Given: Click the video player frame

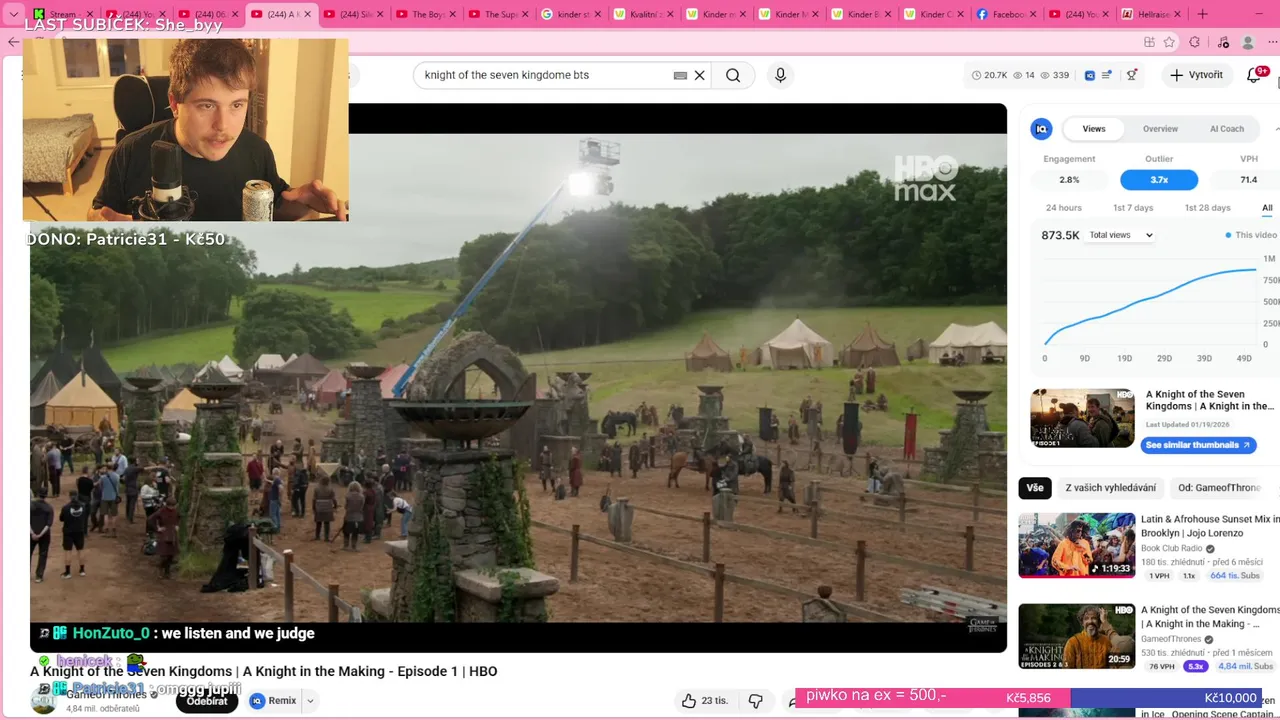Looking at the screenshot, I should (x=518, y=378).
